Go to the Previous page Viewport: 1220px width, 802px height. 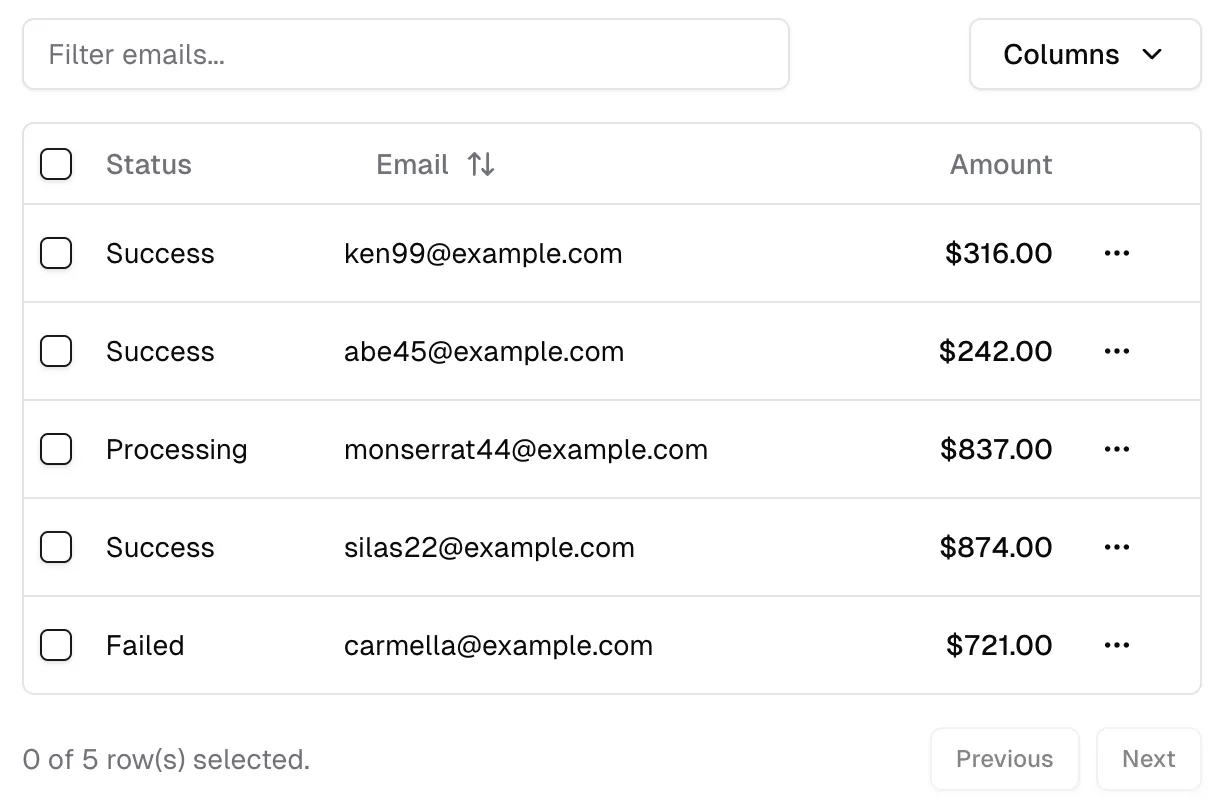point(1004,760)
